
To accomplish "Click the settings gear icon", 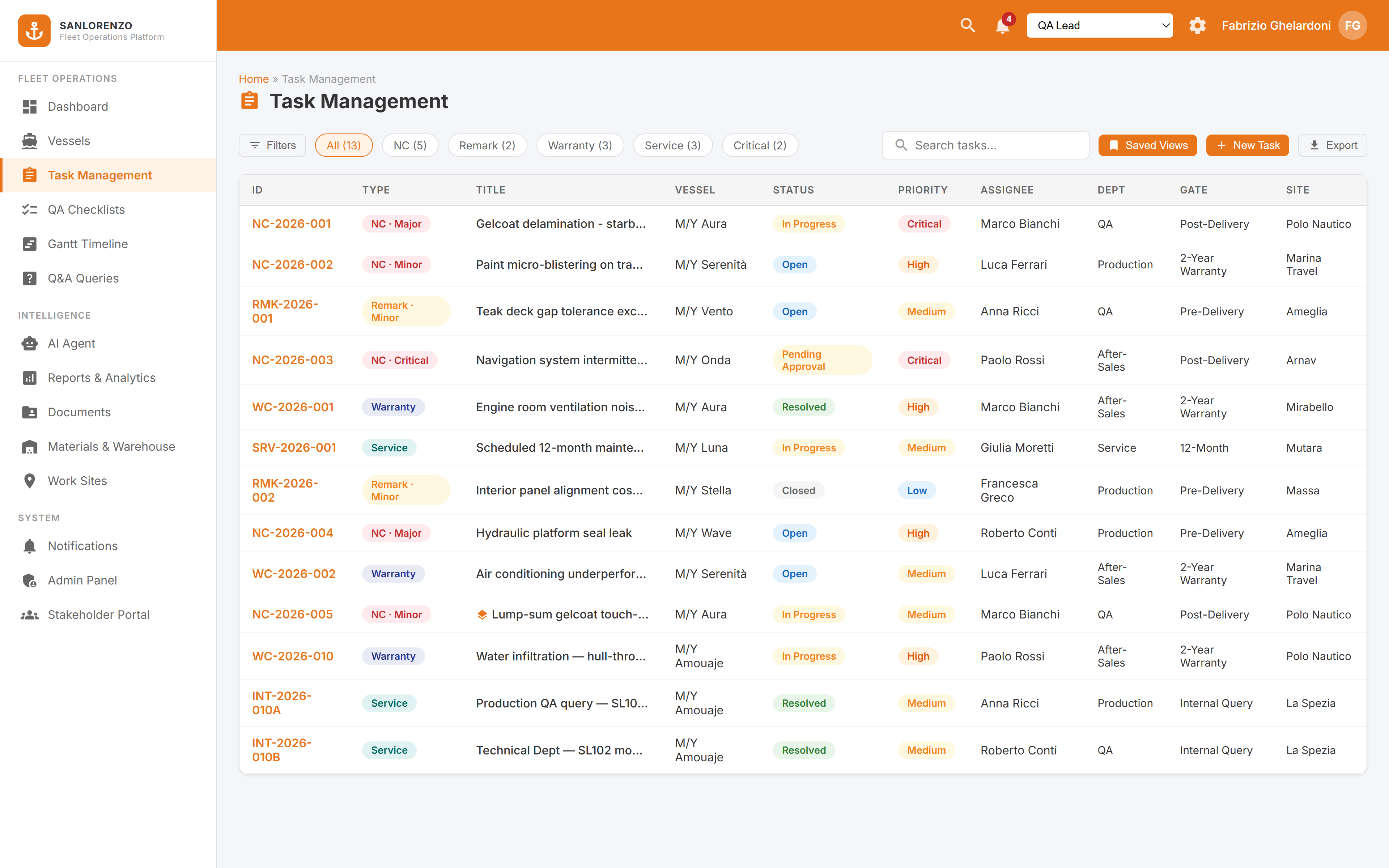I will coord(1197,25).
